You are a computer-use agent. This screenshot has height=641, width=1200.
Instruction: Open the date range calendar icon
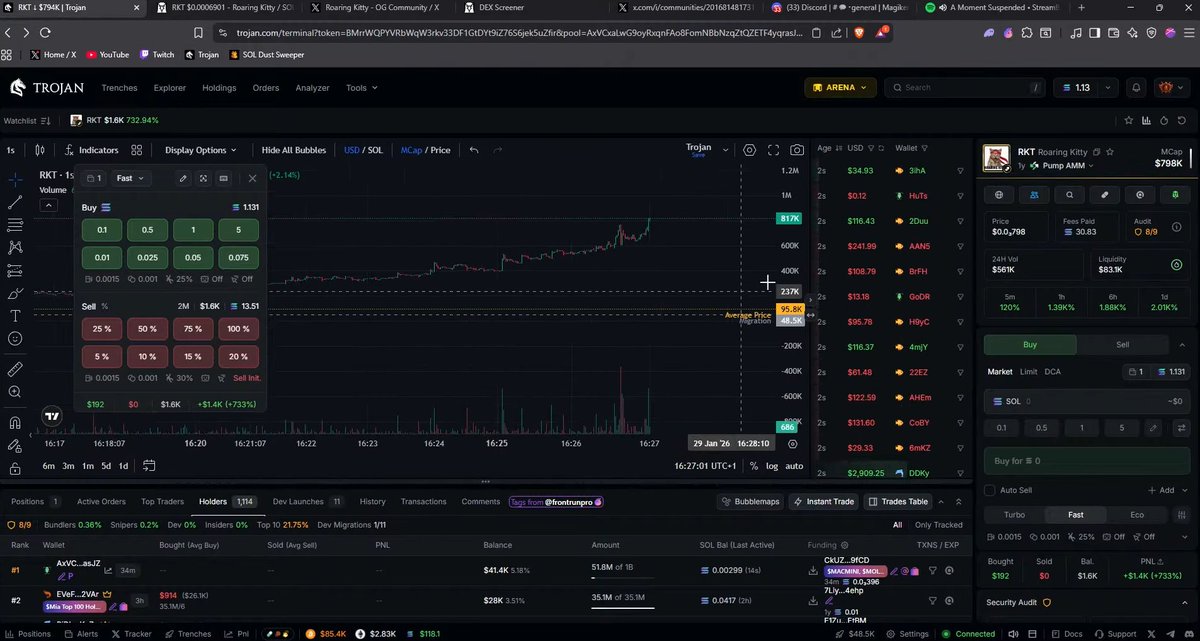point(149,465)
